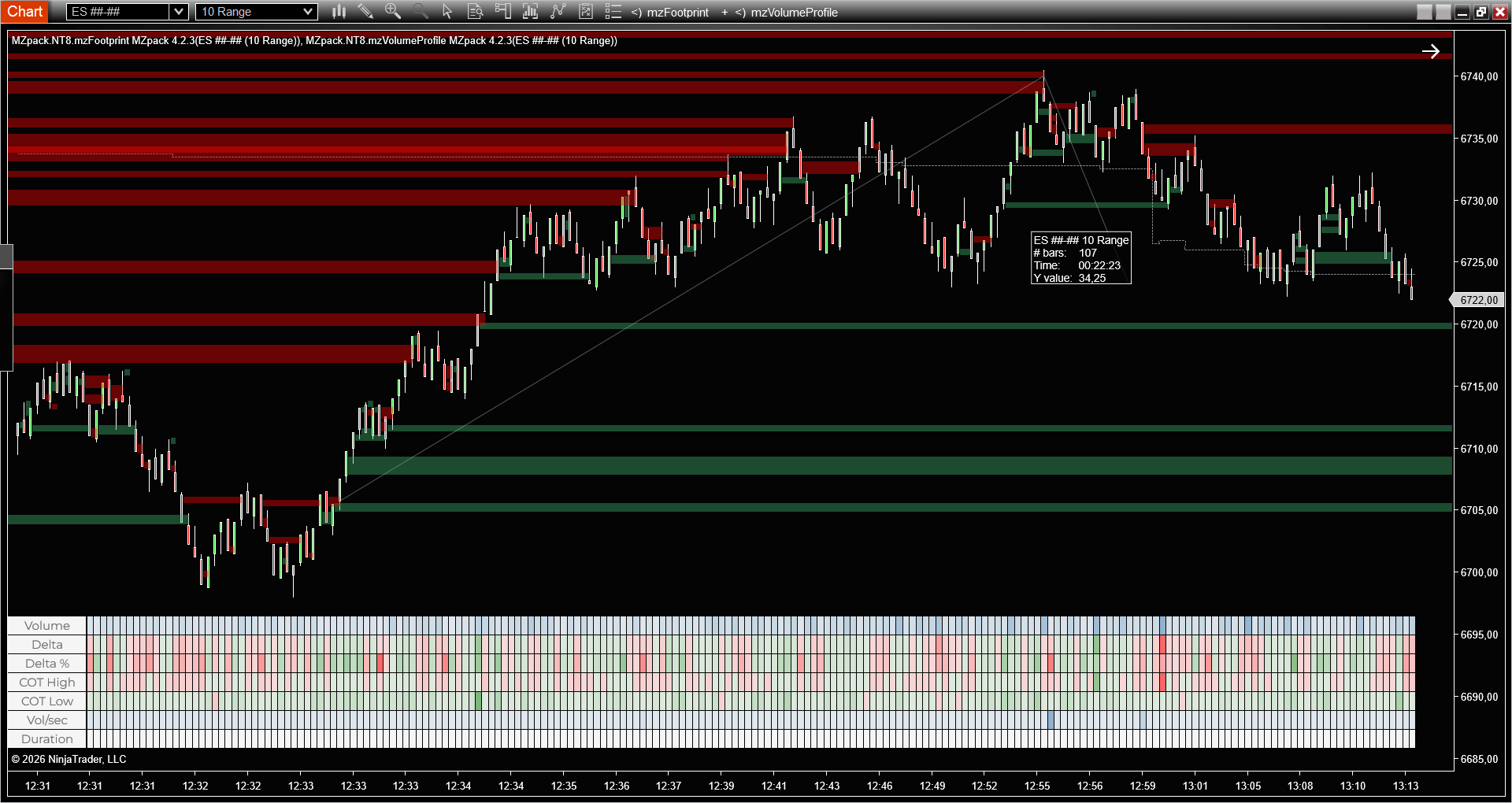Click the 6700,00 price axis label

tap(1479, 572)
